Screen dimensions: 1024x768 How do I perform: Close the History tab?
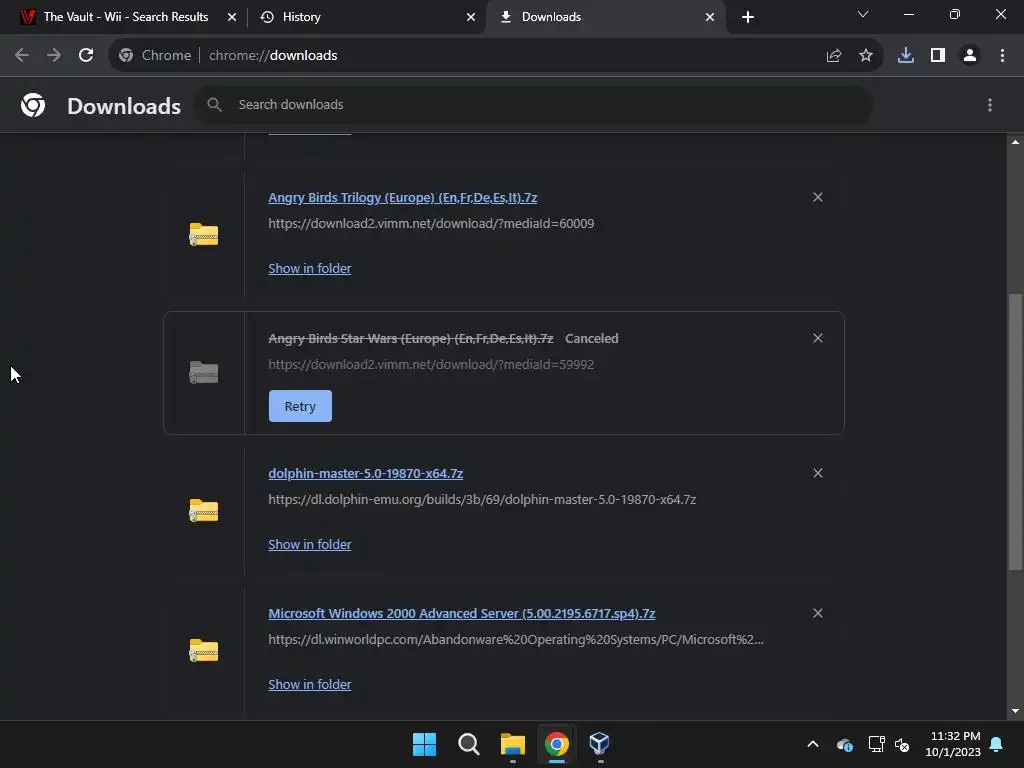point(471,17)
